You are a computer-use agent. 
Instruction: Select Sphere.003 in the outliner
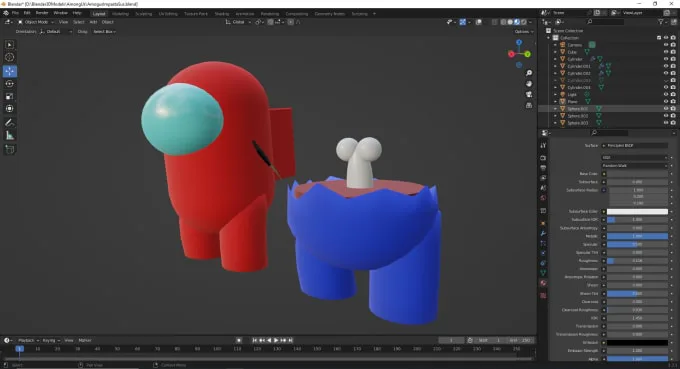click(x=578, y=123)
